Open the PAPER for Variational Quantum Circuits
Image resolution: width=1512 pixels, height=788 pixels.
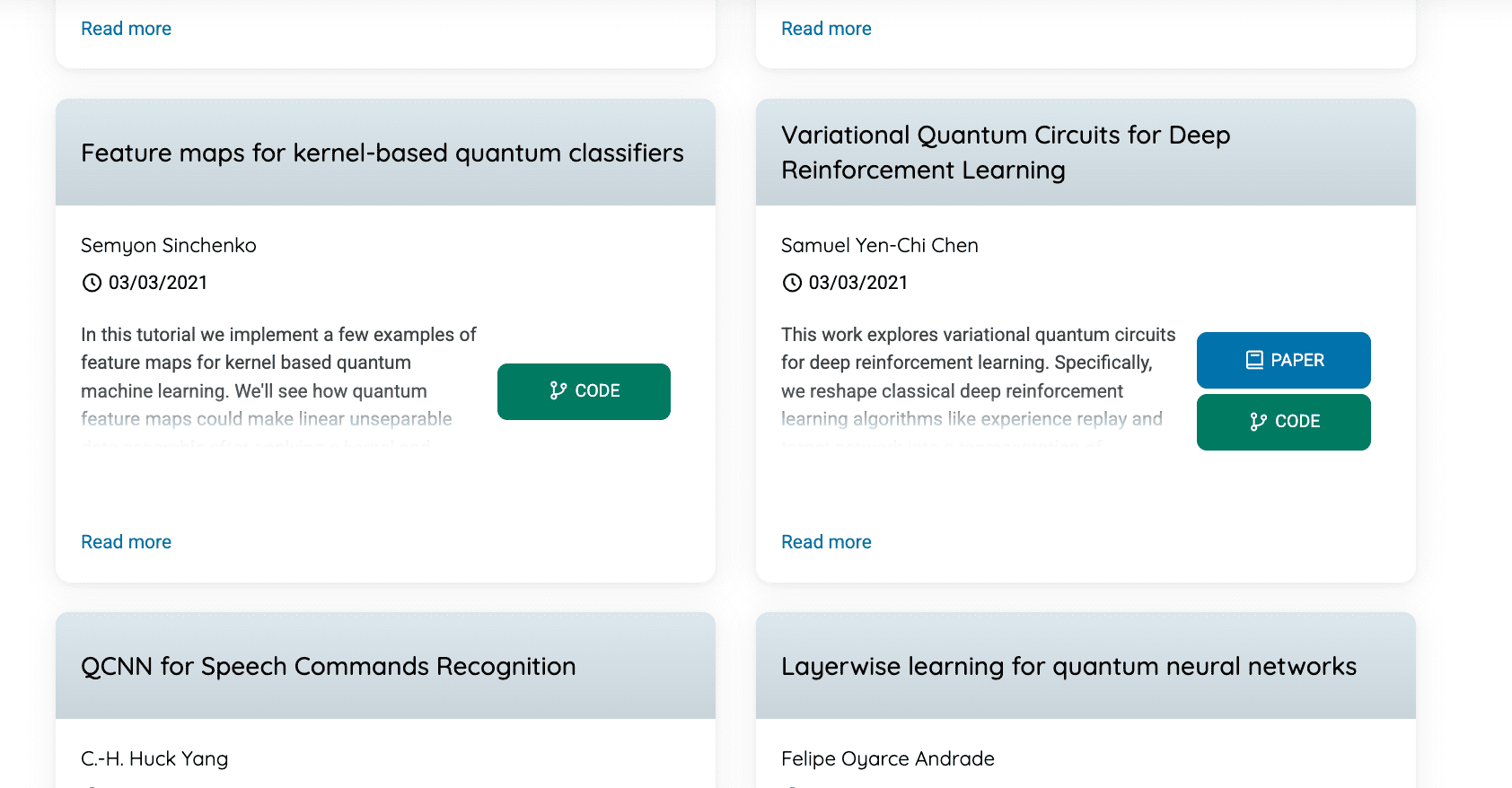[x=1283, y=359]
